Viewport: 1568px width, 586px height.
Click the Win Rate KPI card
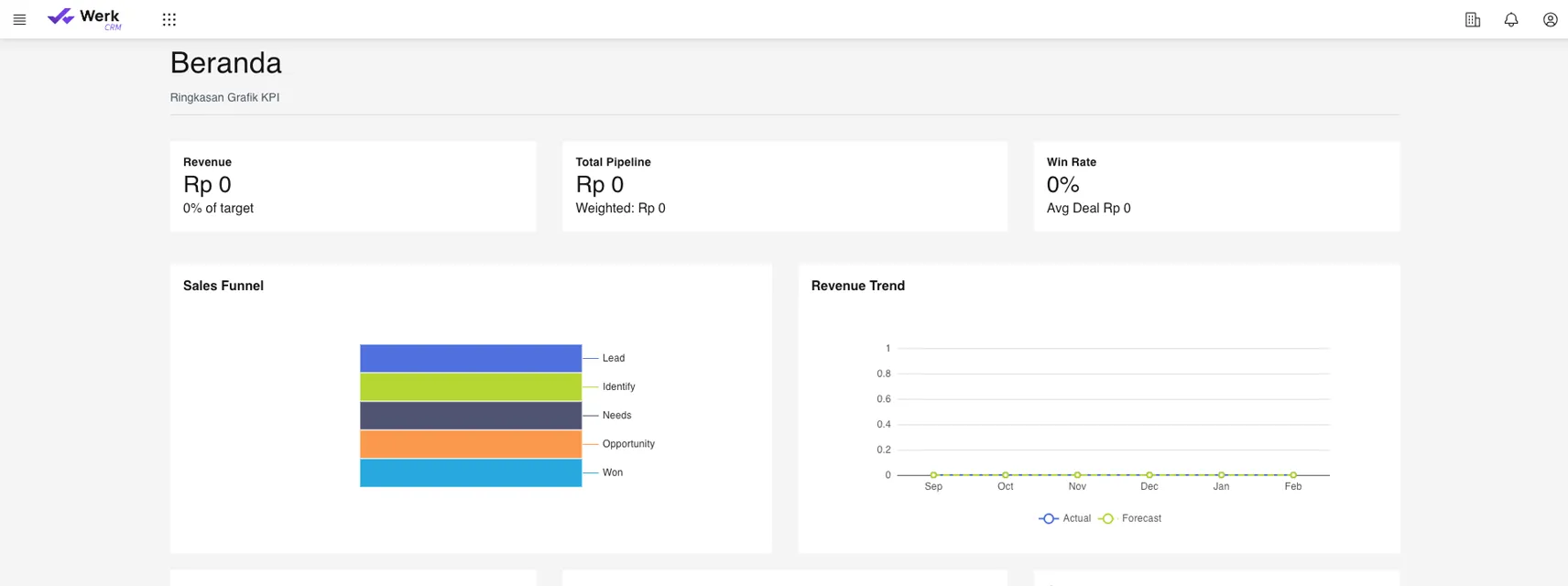tap(1216, 186)
